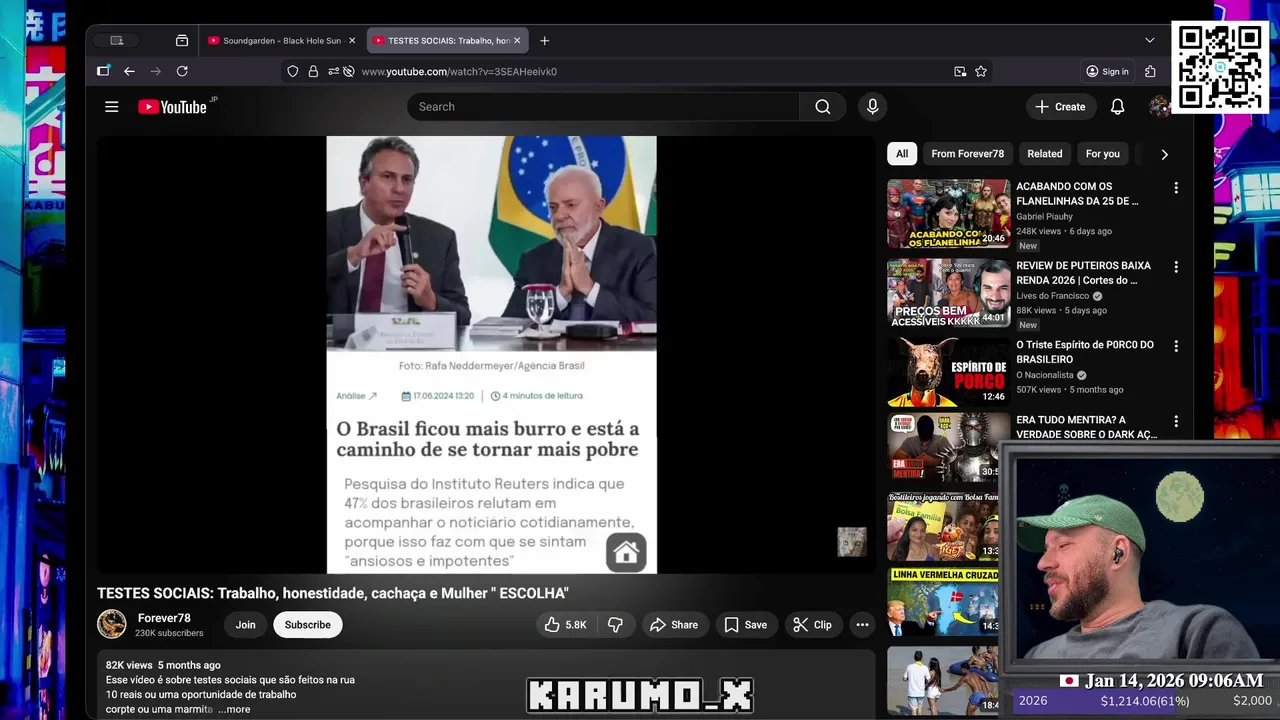This screenshot has height=720, width=1280.
Task: Open the LINHA VERMELHA CRUZADA thumbnail
Action: [x=942, y=602]
